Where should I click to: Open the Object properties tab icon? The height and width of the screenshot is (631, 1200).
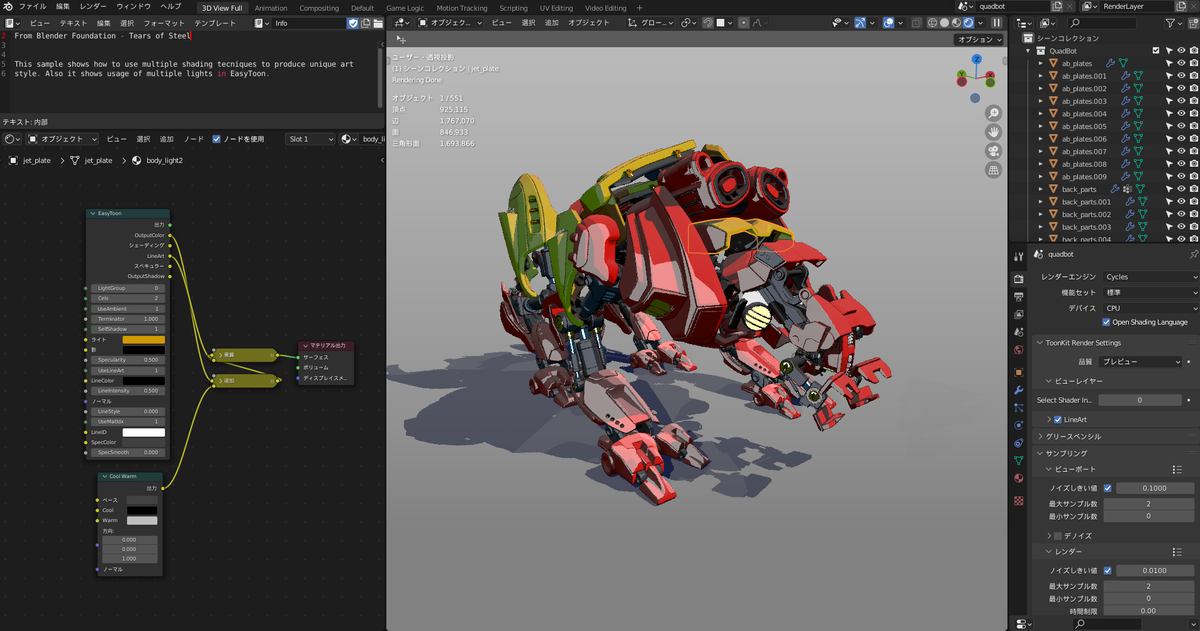pos(1018,371)
